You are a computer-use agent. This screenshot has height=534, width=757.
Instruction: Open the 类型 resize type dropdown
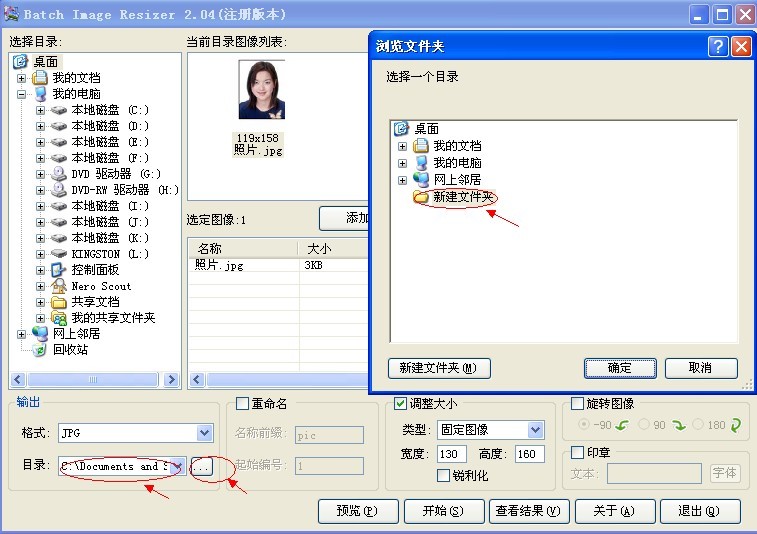point(535,430)
